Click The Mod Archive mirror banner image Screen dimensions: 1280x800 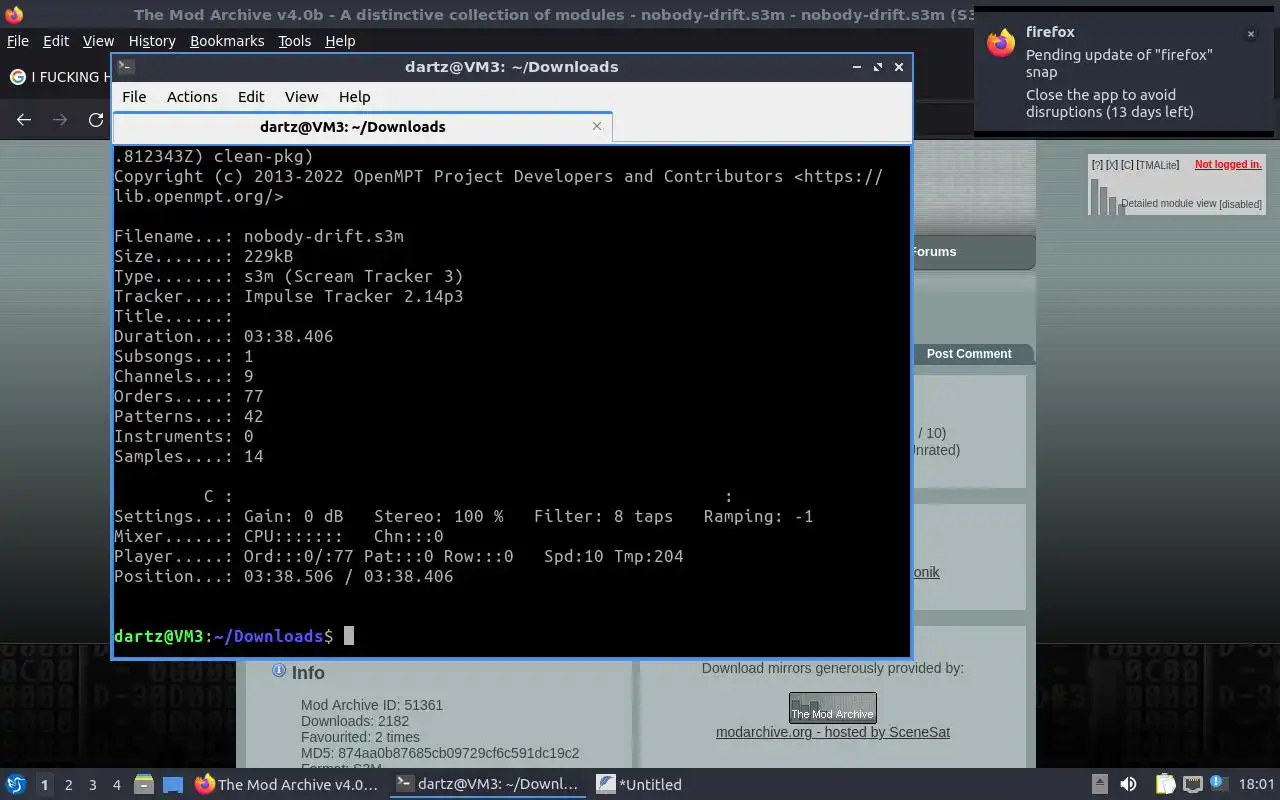(x=833, y=708)
